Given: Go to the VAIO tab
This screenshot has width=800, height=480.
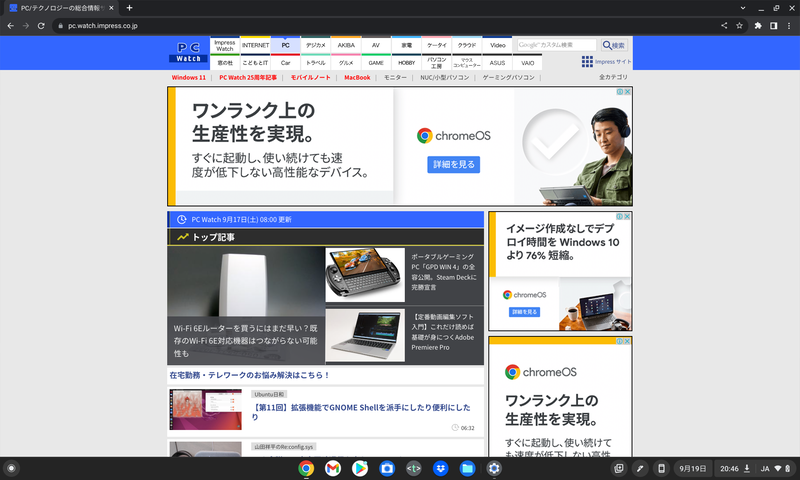Looking at the screenshot, I should (528, 63).
